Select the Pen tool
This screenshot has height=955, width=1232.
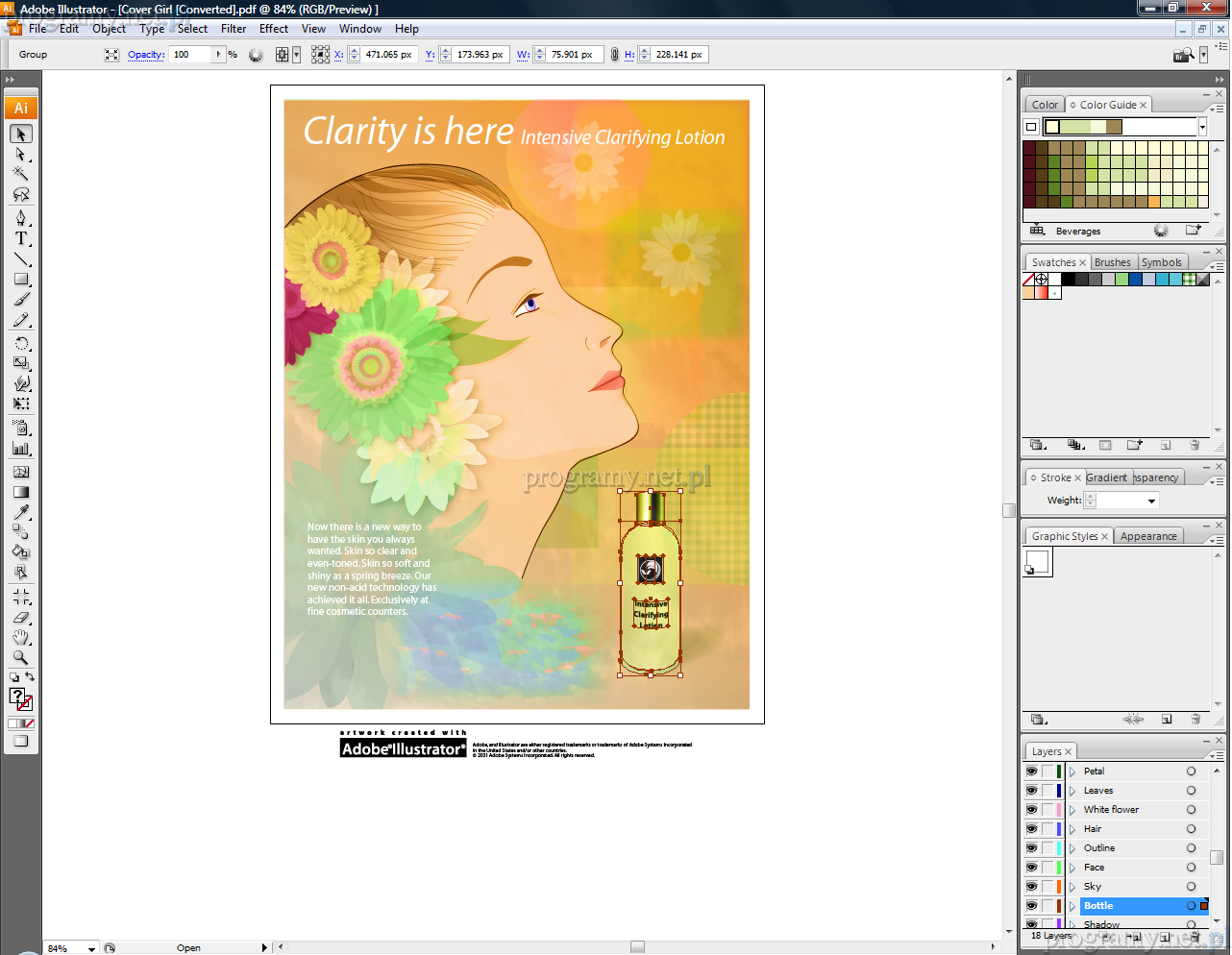tap(21, 218)
